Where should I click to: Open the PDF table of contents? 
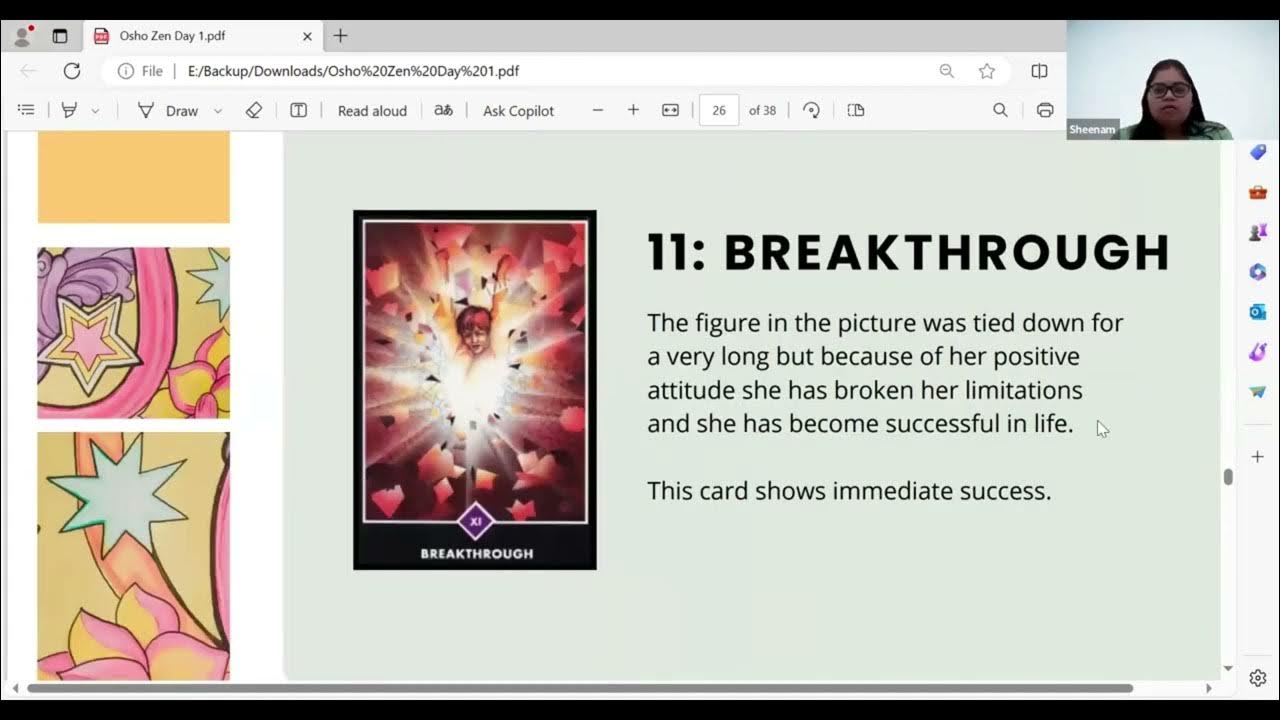pos(27,110)
